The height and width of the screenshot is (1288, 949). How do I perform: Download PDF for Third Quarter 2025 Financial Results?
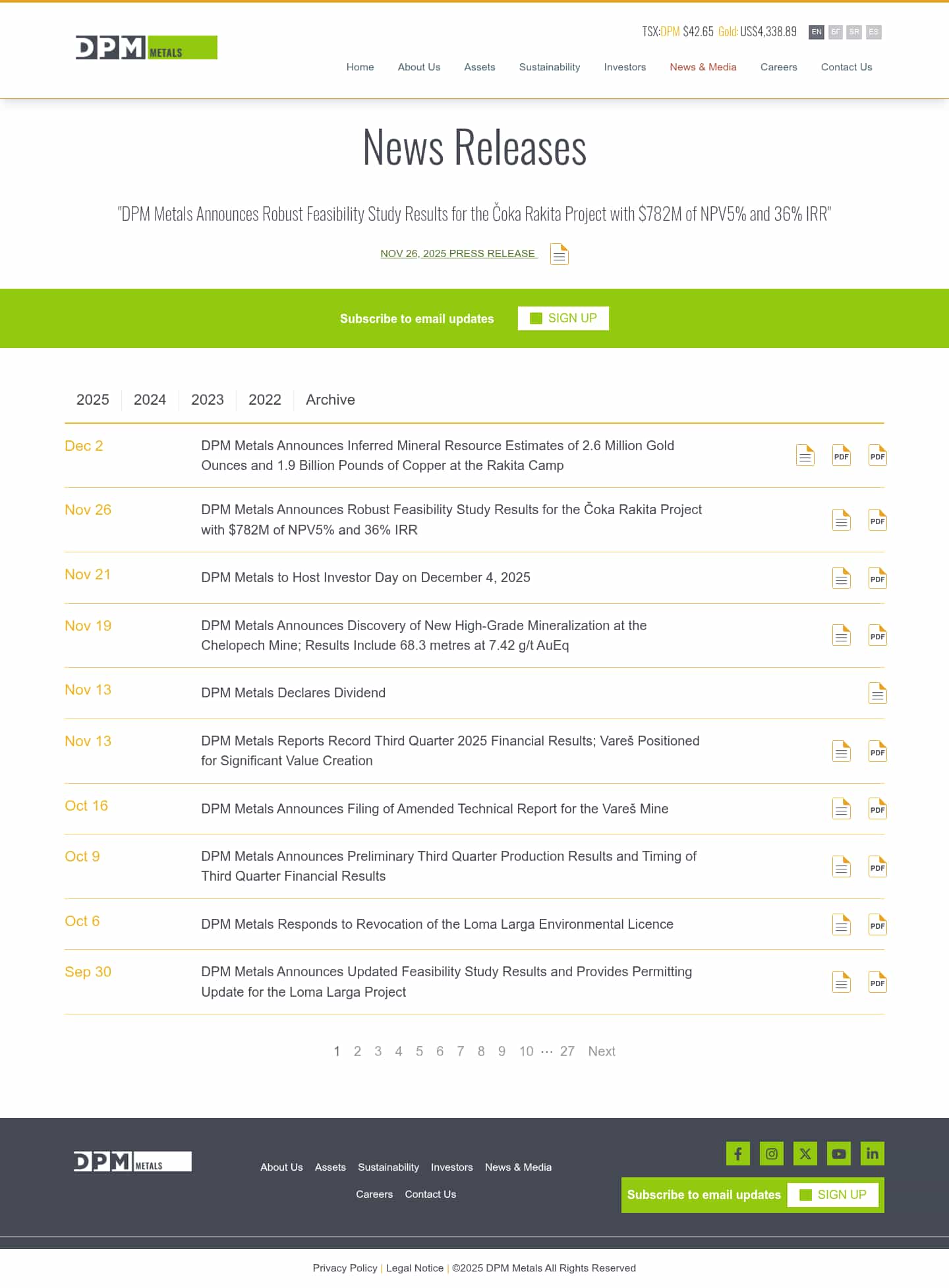click(x=878, y=751)
